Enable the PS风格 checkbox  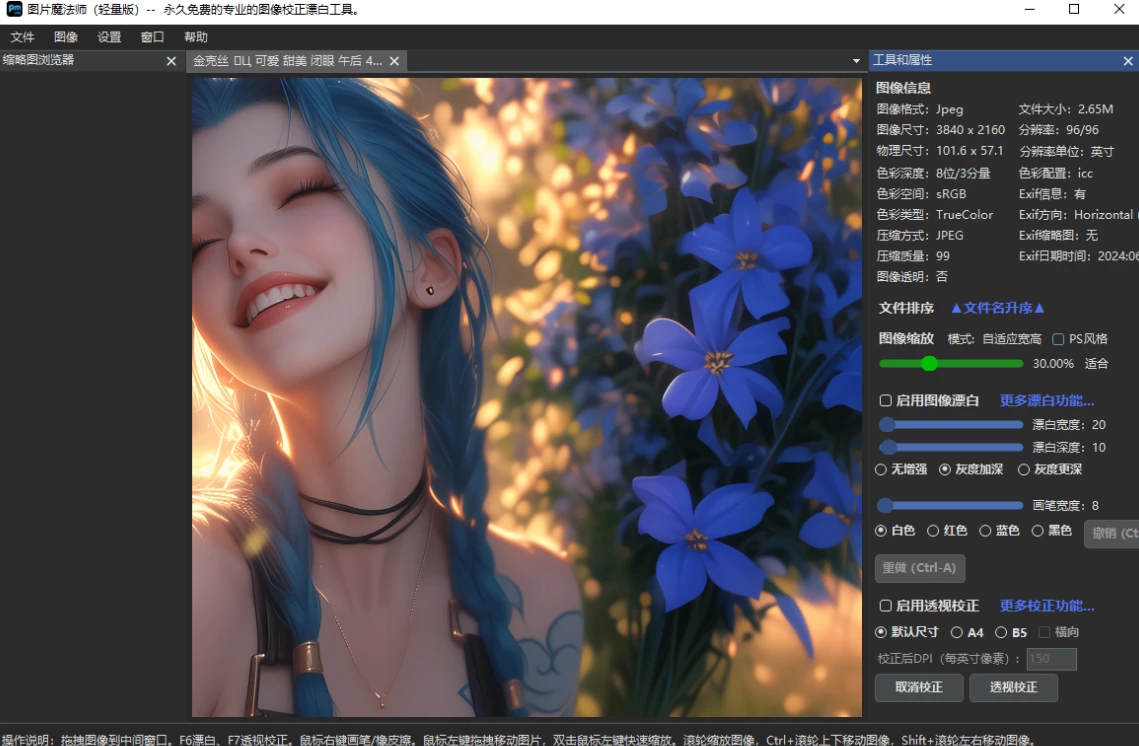coord(1058,339)
